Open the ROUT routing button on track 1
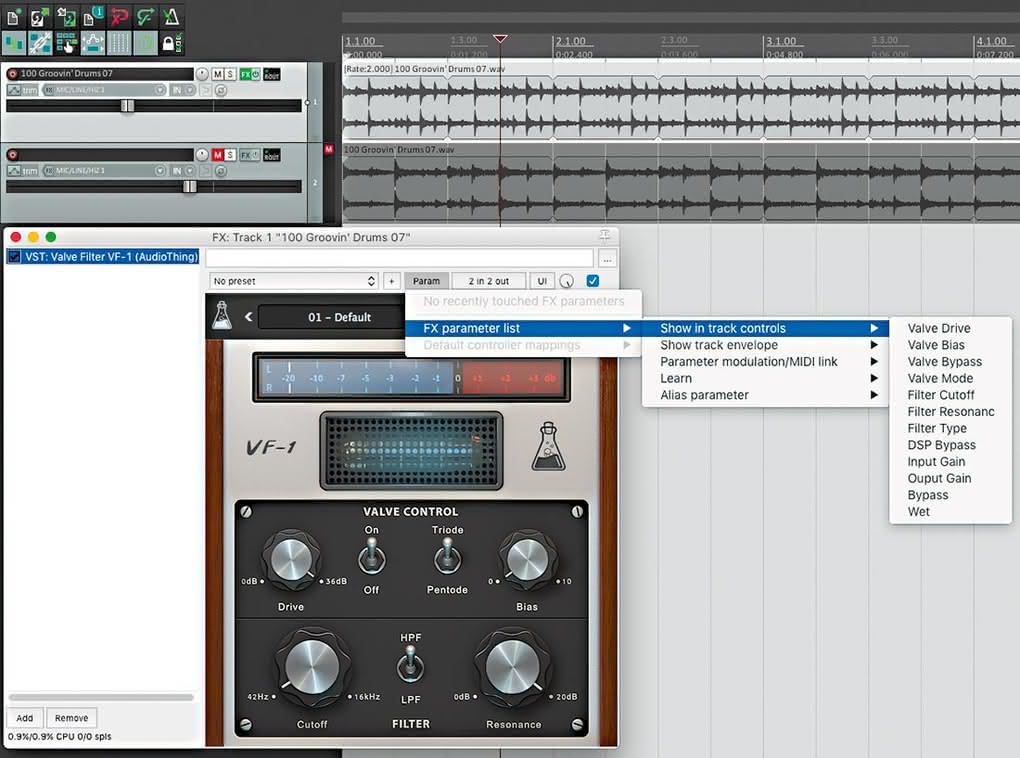Screen dimensions: 1020x758 click(272, 74)
